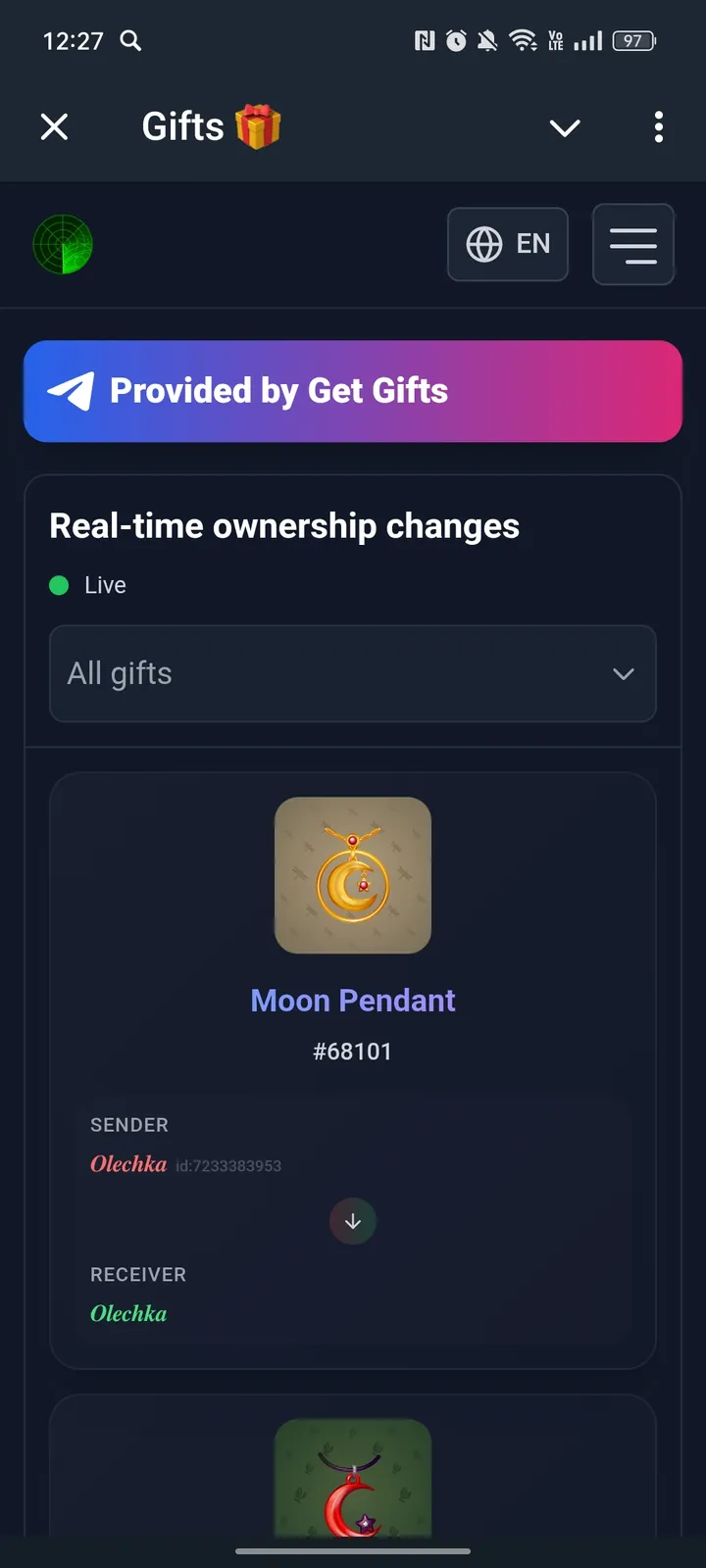Tap the Wi-Fi indicator in the status bar
Viewport: 706px width, 1568px height.
(x=523, y=41)
